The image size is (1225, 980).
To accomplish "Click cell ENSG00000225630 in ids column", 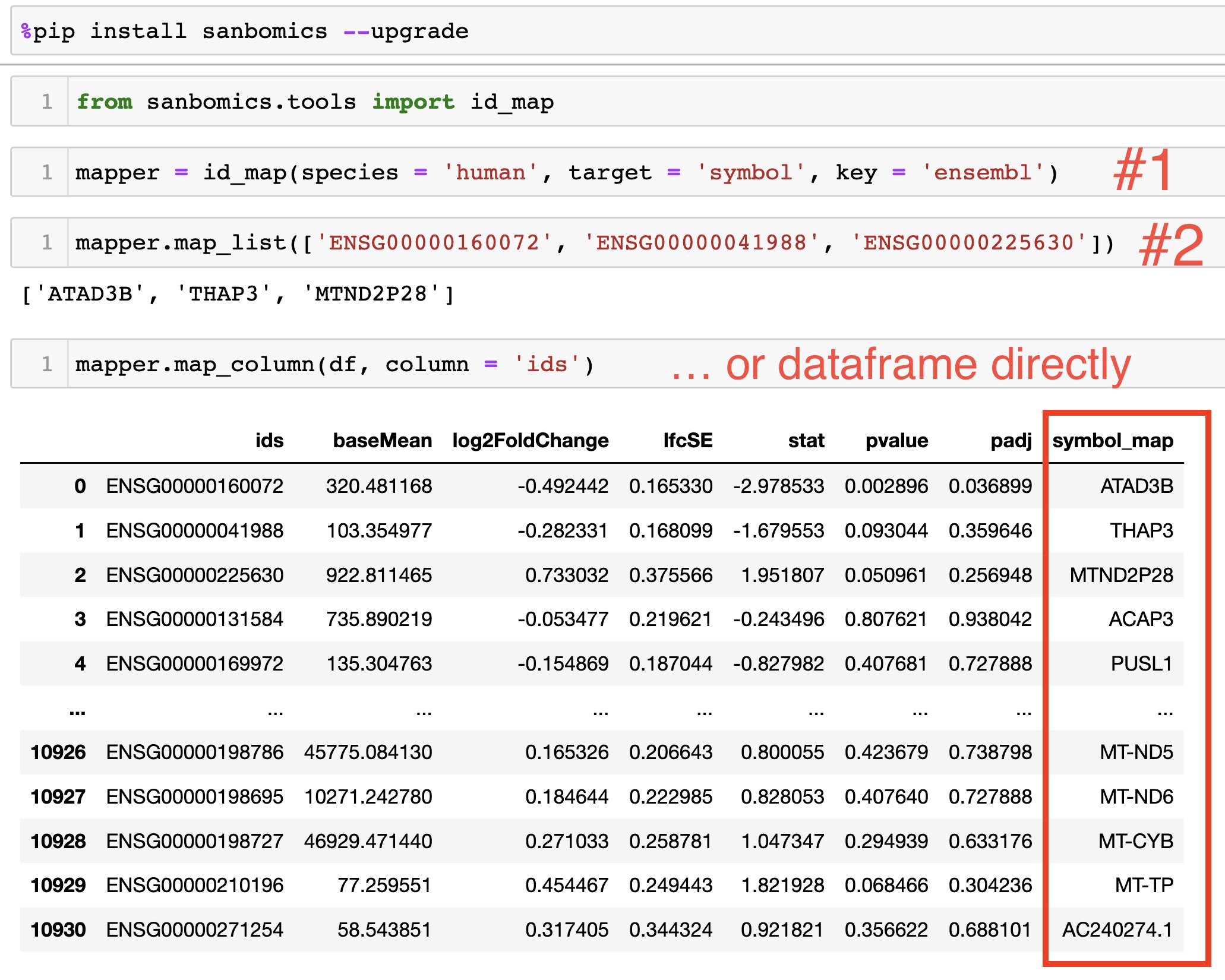I will pos(195,575).
